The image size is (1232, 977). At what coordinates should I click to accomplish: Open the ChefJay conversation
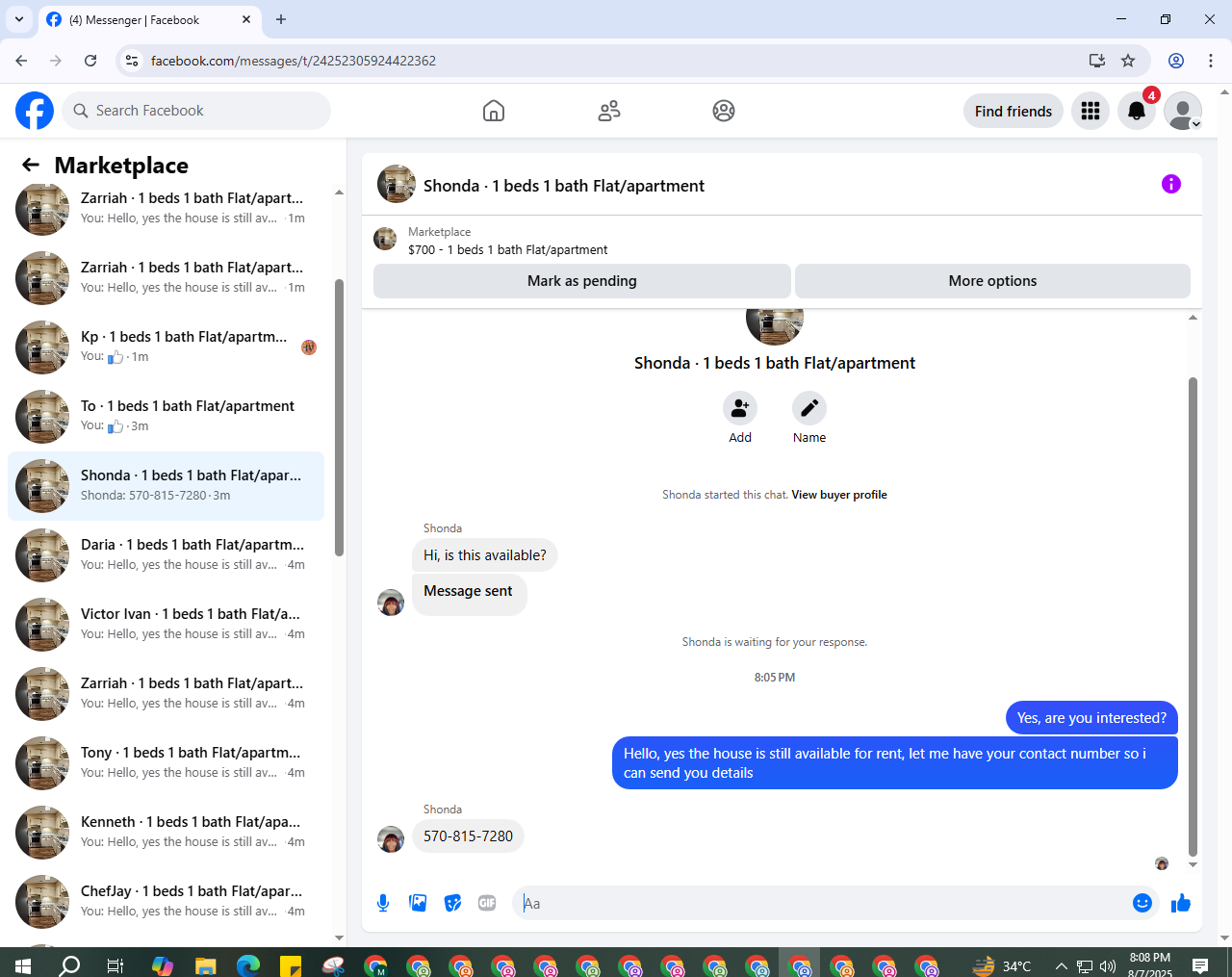(x=166, y=902)
